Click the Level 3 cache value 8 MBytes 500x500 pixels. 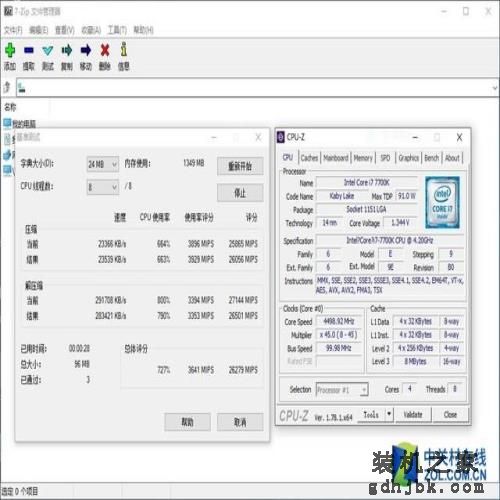coord(415,361)
